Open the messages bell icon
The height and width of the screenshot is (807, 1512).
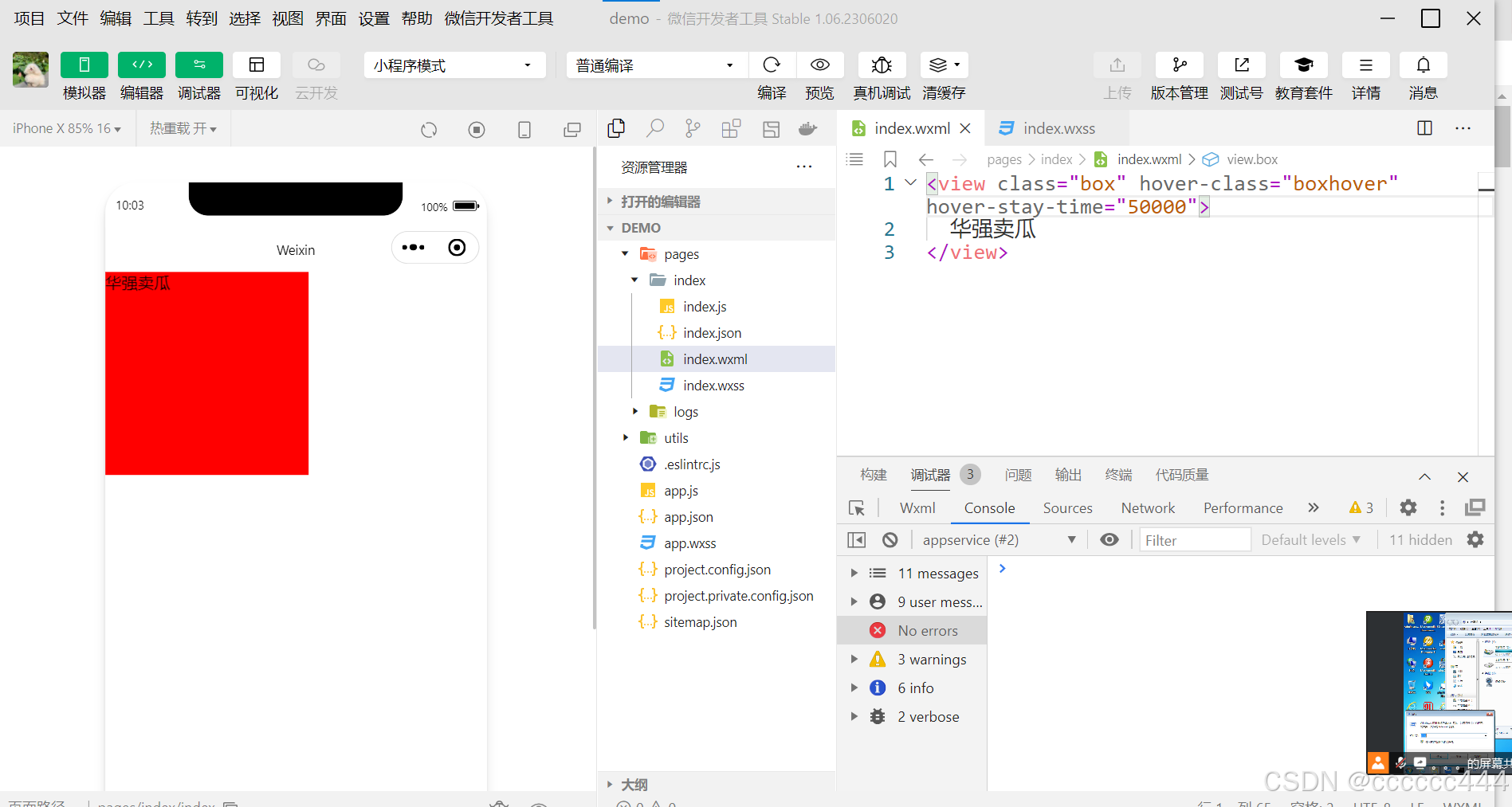coord(1424,65)
